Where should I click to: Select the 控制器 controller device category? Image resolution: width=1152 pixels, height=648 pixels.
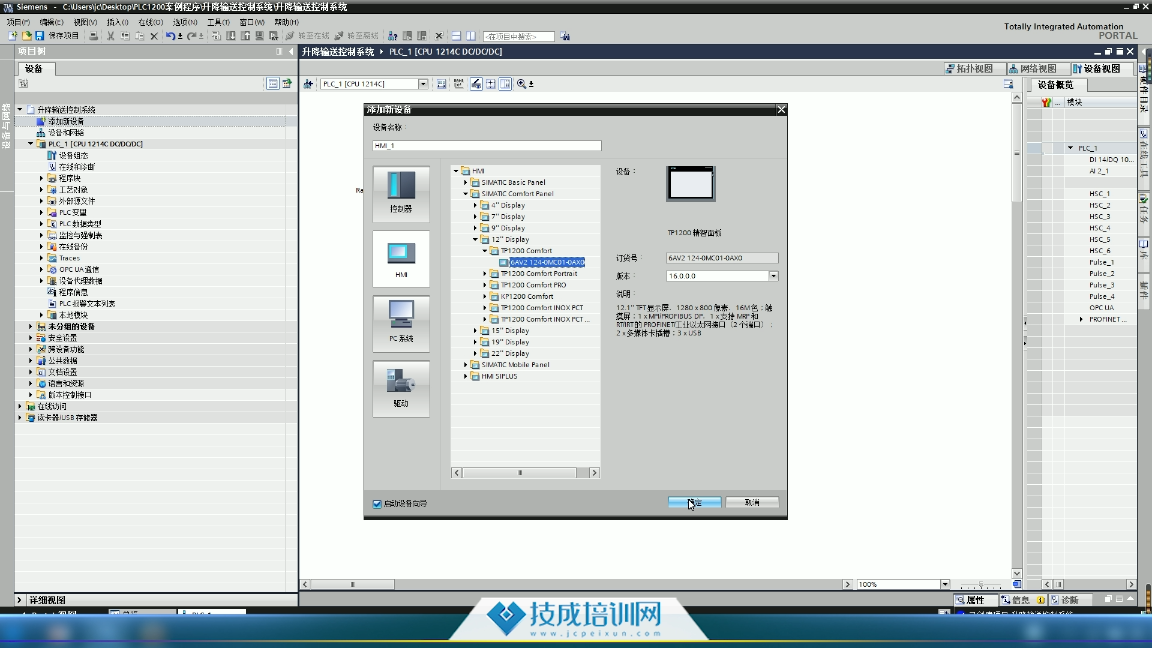pyautogui.click(x=401, y=192)
